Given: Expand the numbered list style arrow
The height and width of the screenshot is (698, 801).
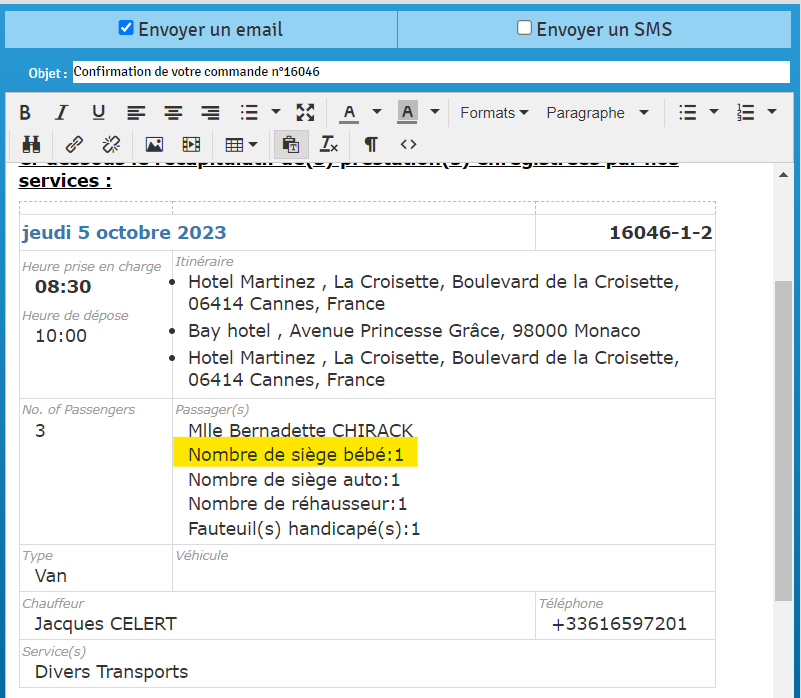Looking at the screenshot, I should pos(771,112).
